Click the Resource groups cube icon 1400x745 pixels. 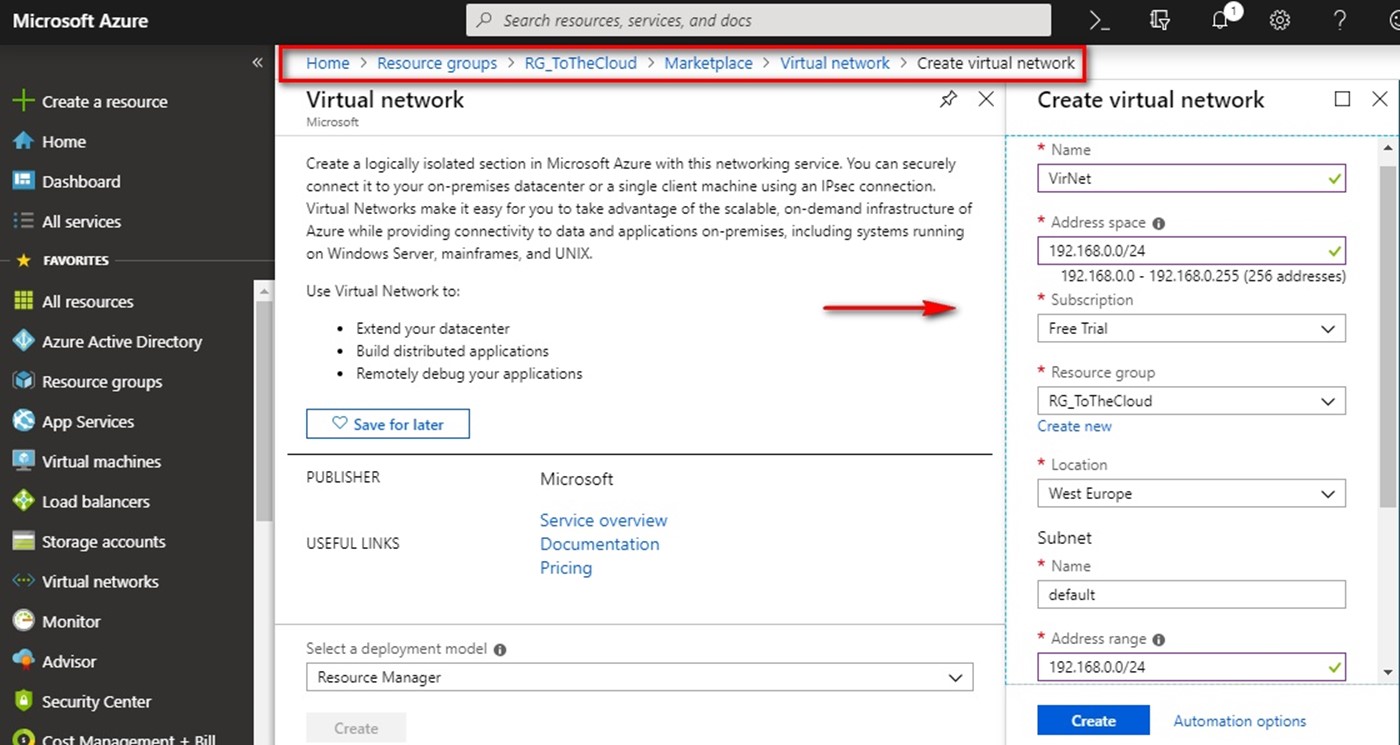(23, 381)
